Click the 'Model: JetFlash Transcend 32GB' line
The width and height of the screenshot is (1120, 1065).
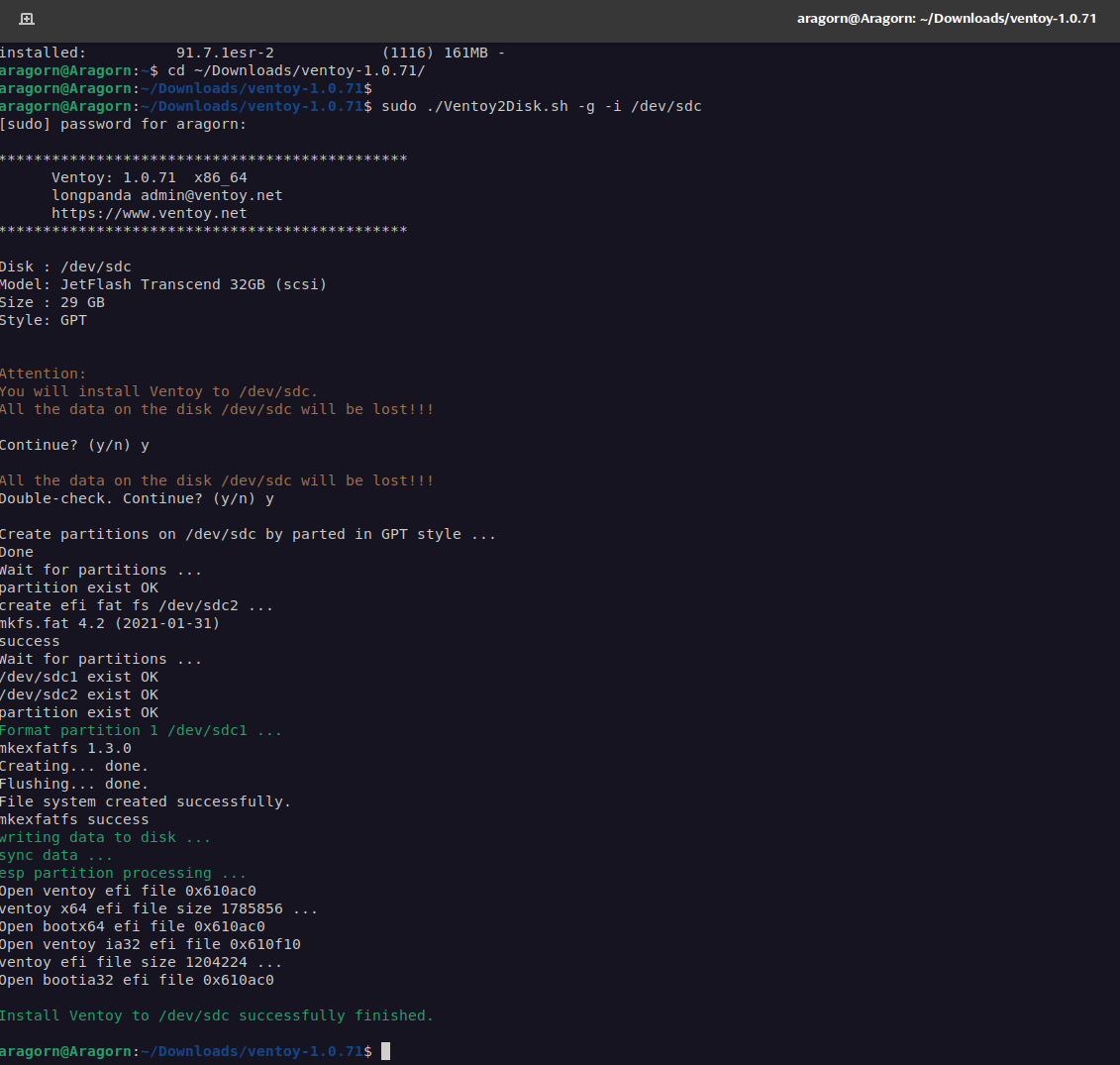pyautogui.click(x=163, y=284)
